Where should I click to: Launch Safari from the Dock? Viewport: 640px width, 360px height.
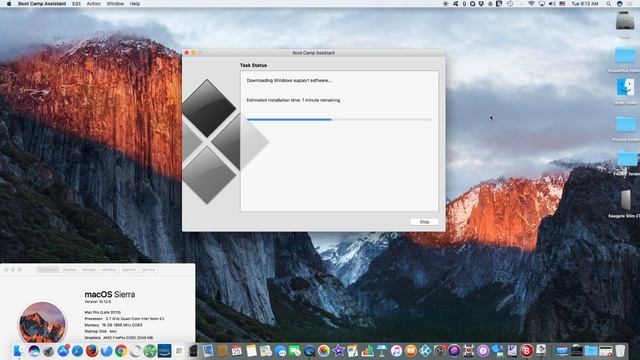pyautogui.click(x=77, y=351)
